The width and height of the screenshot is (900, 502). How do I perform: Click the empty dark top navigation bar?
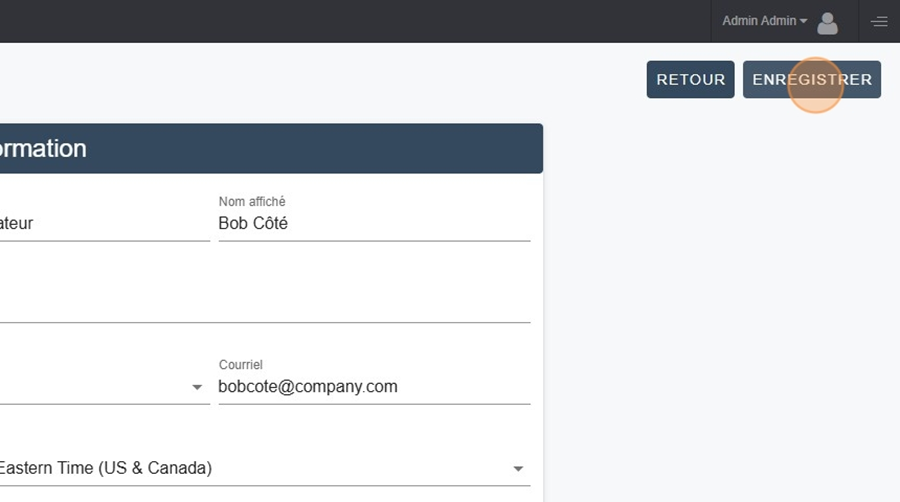coord(355,21)
